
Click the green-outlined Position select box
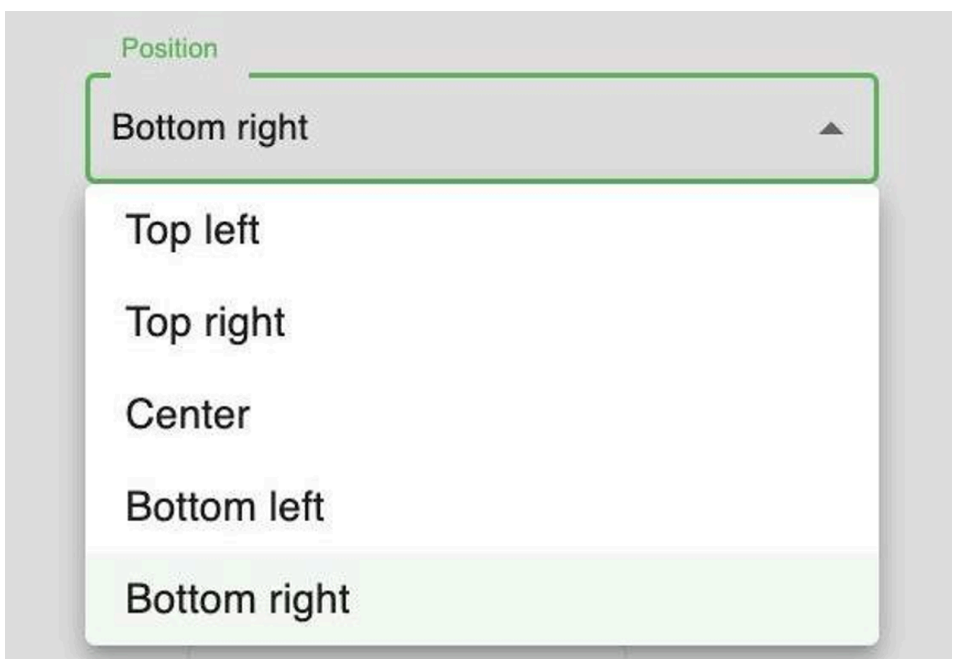[481, 128]
